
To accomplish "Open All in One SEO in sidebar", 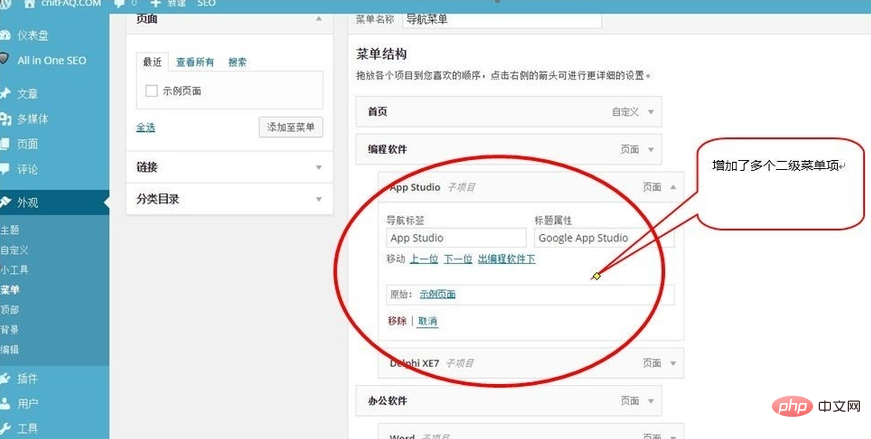I will (x=51, y=61).
